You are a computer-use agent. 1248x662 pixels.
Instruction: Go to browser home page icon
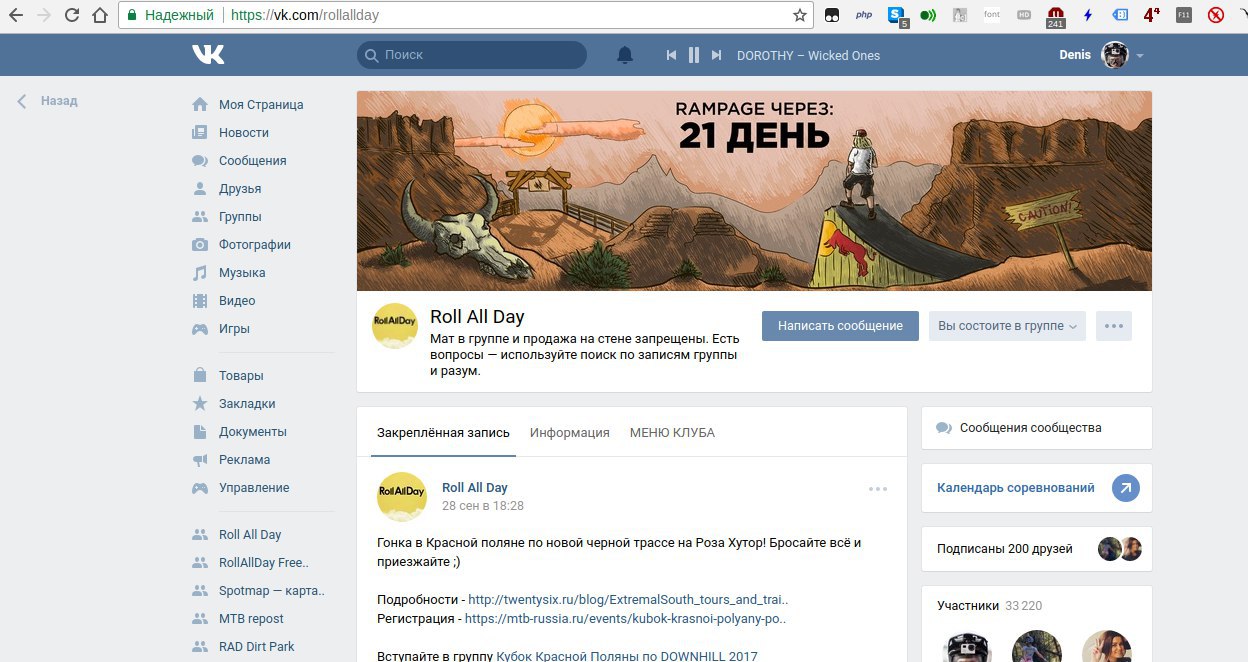tap(99, 15)
